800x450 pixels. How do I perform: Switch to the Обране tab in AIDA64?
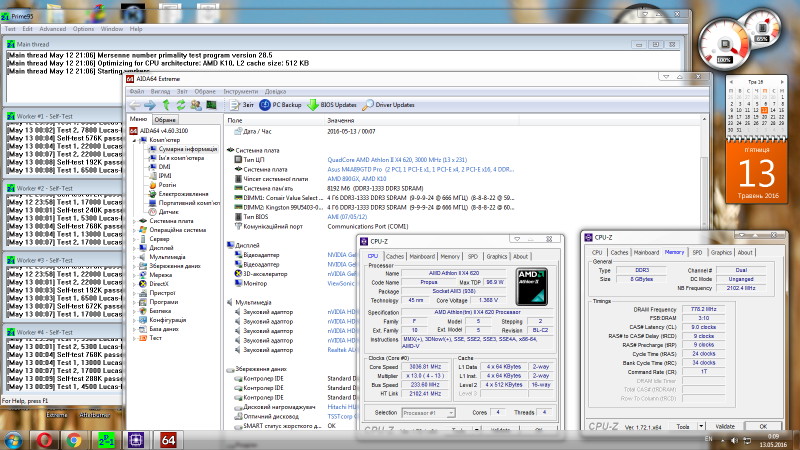tap(165, 120)
